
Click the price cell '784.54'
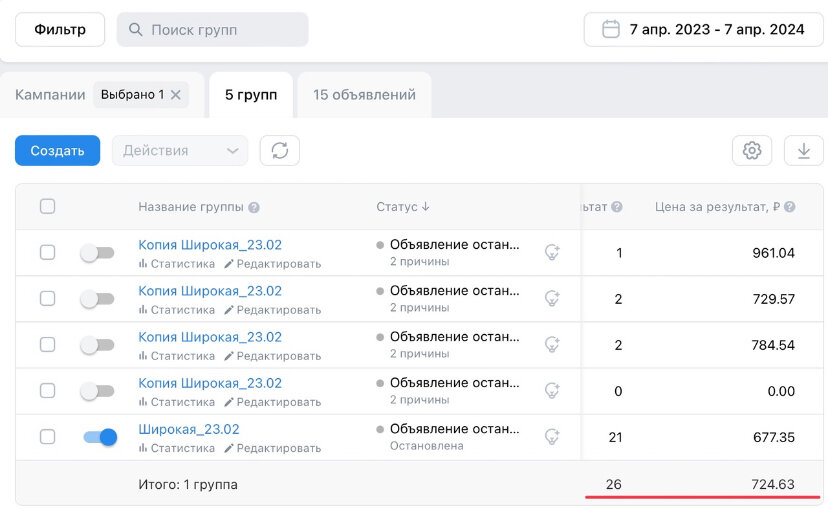773,345
